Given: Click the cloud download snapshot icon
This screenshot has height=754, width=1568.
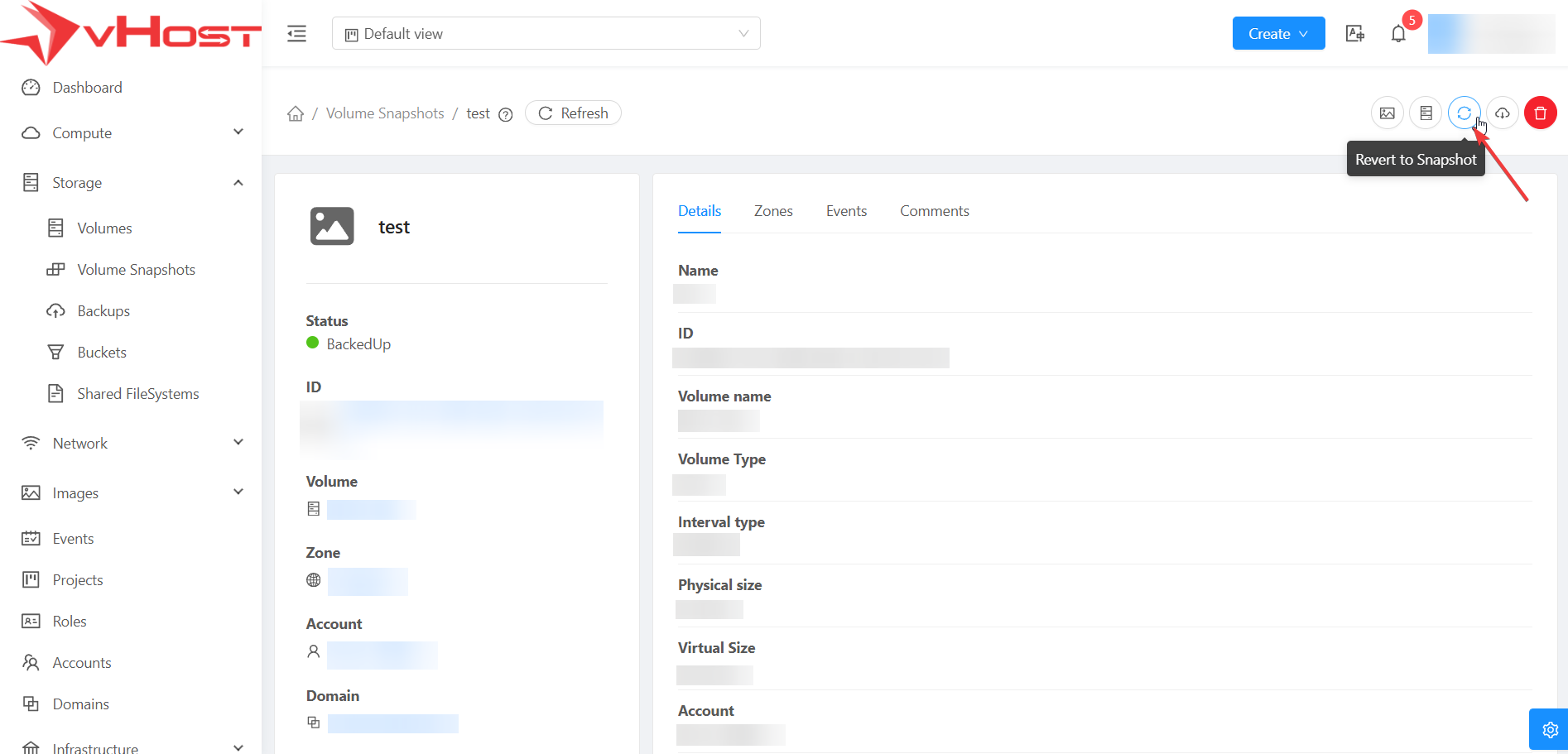Looking at the screenshot, I should click(x=1502, y=113).
